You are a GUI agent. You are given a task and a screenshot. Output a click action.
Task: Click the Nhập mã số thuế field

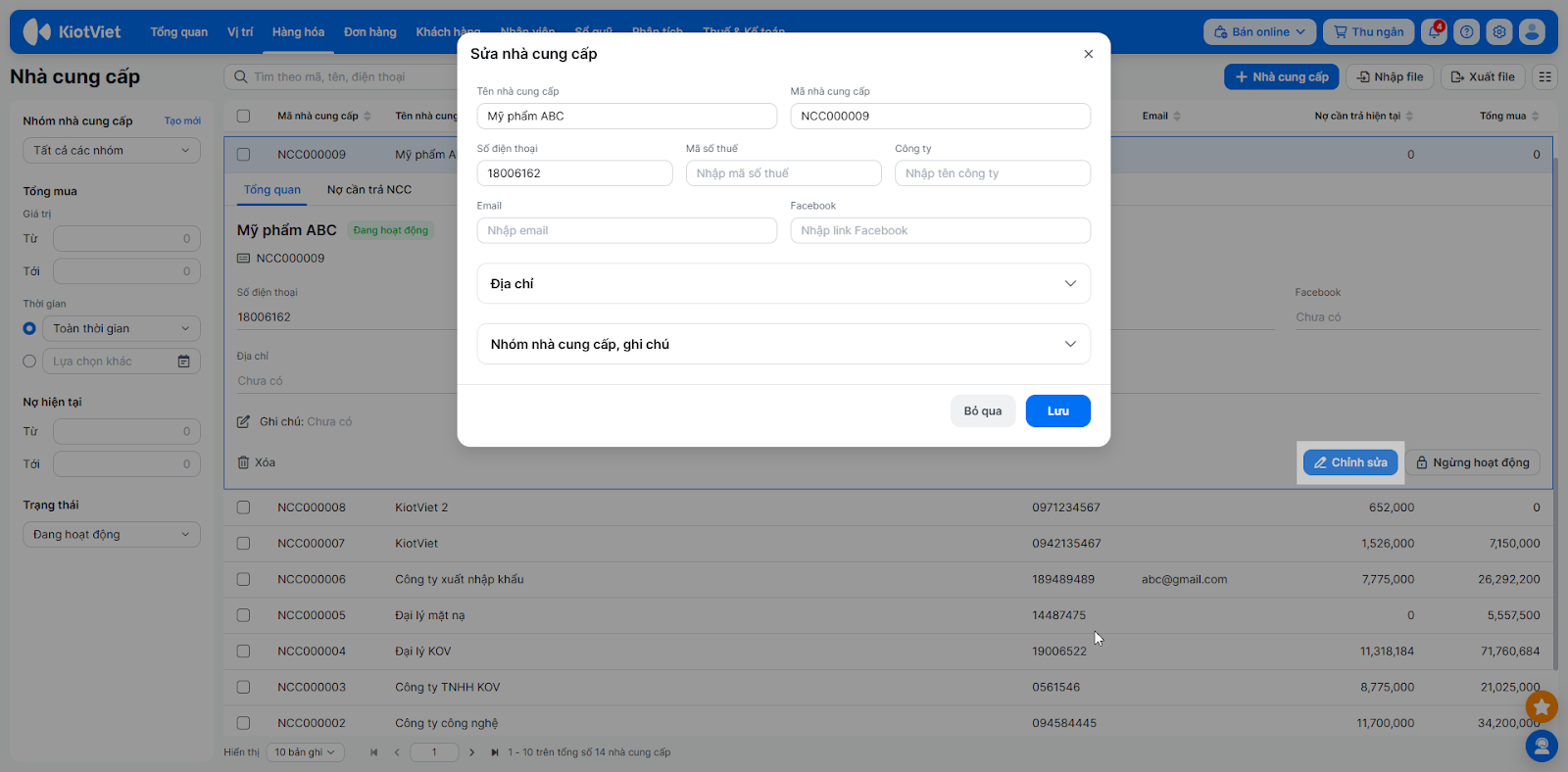pyautogui.click(x=784, y=173)
